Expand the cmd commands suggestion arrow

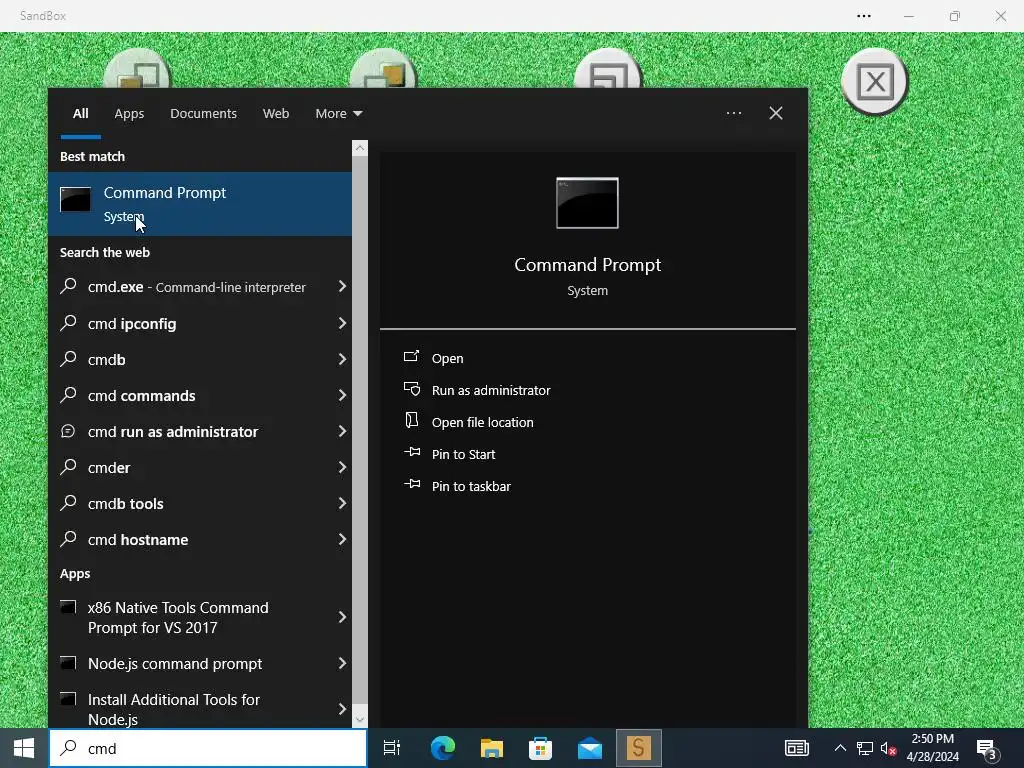[342, 394]
